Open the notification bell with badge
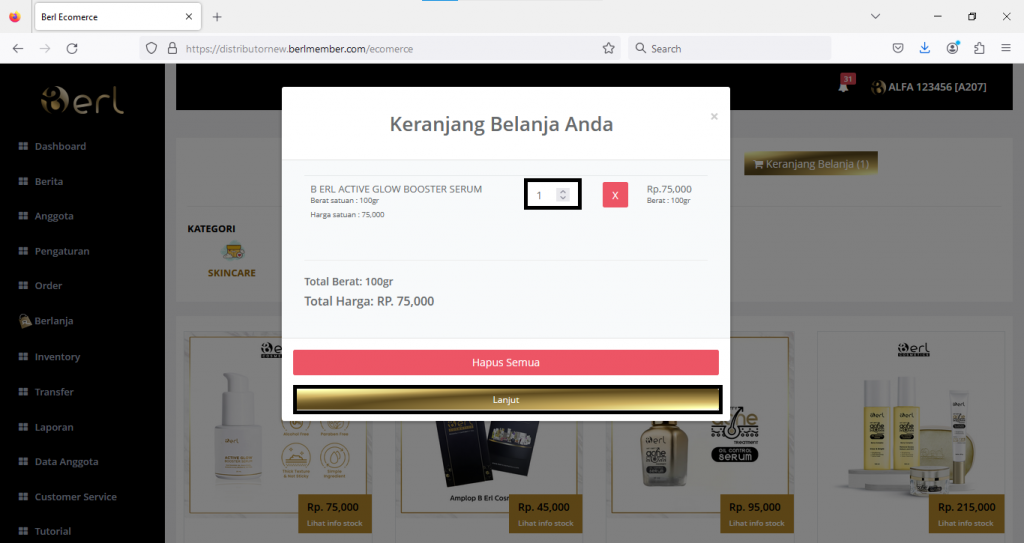 point(845,84)
